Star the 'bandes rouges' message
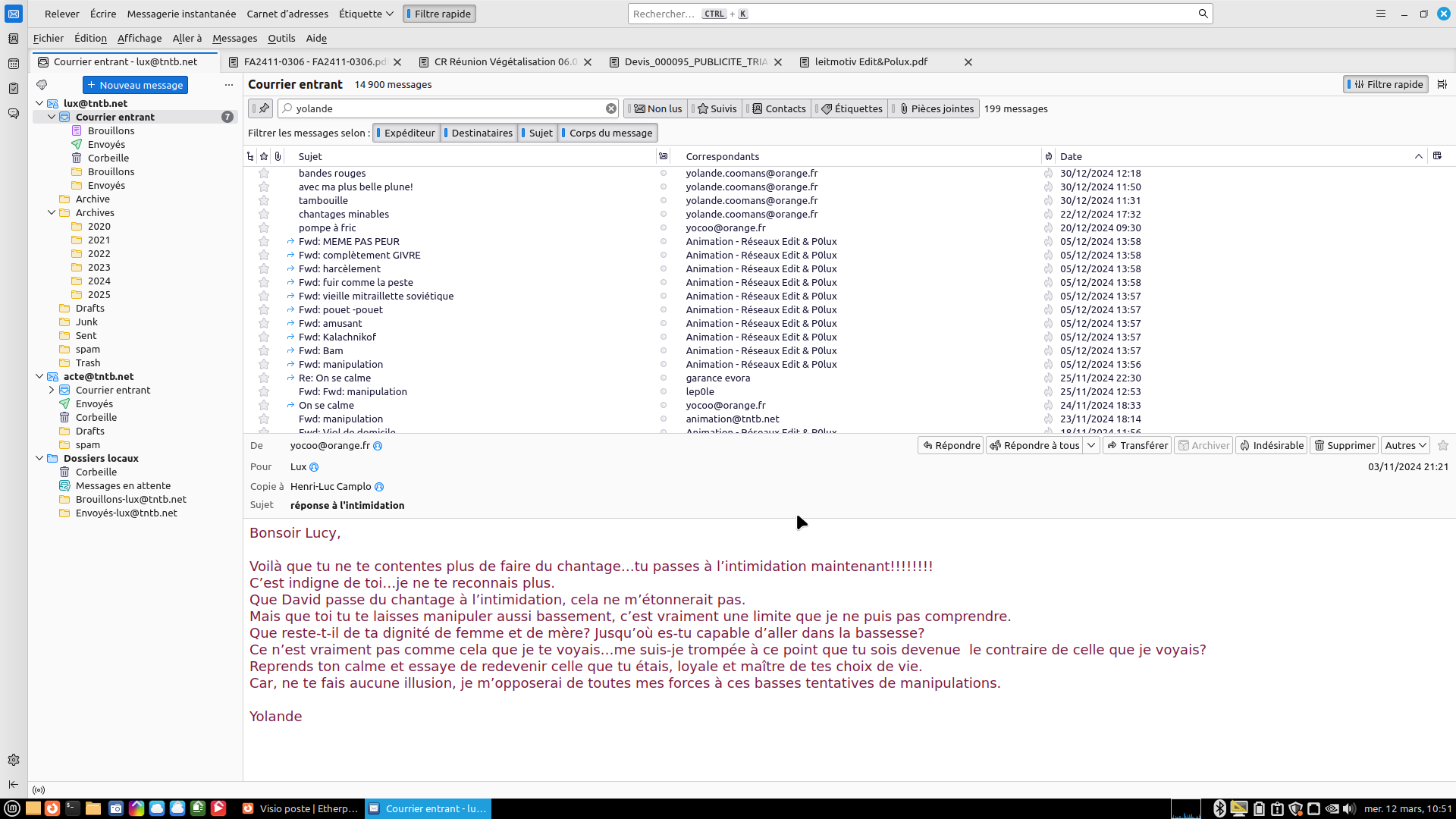This screenshot has width=1456, height=819. click(264, 173)
